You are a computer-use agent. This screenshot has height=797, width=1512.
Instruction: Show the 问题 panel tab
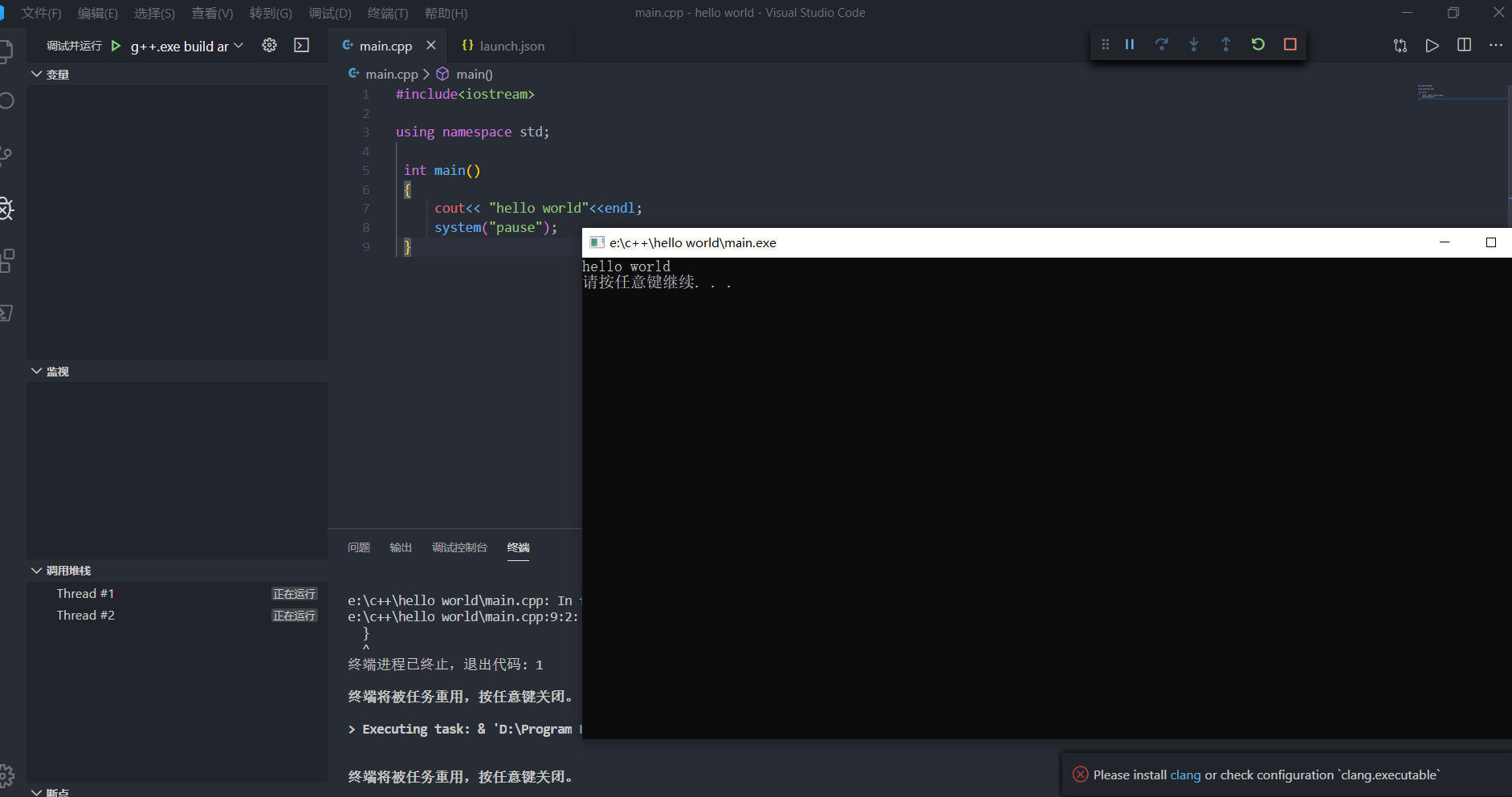[359, 547]
